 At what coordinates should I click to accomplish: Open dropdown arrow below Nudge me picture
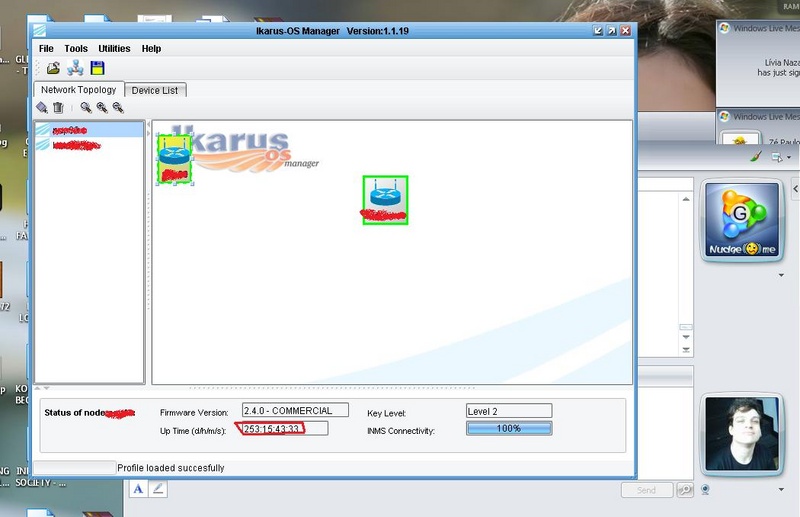(781, 275)
